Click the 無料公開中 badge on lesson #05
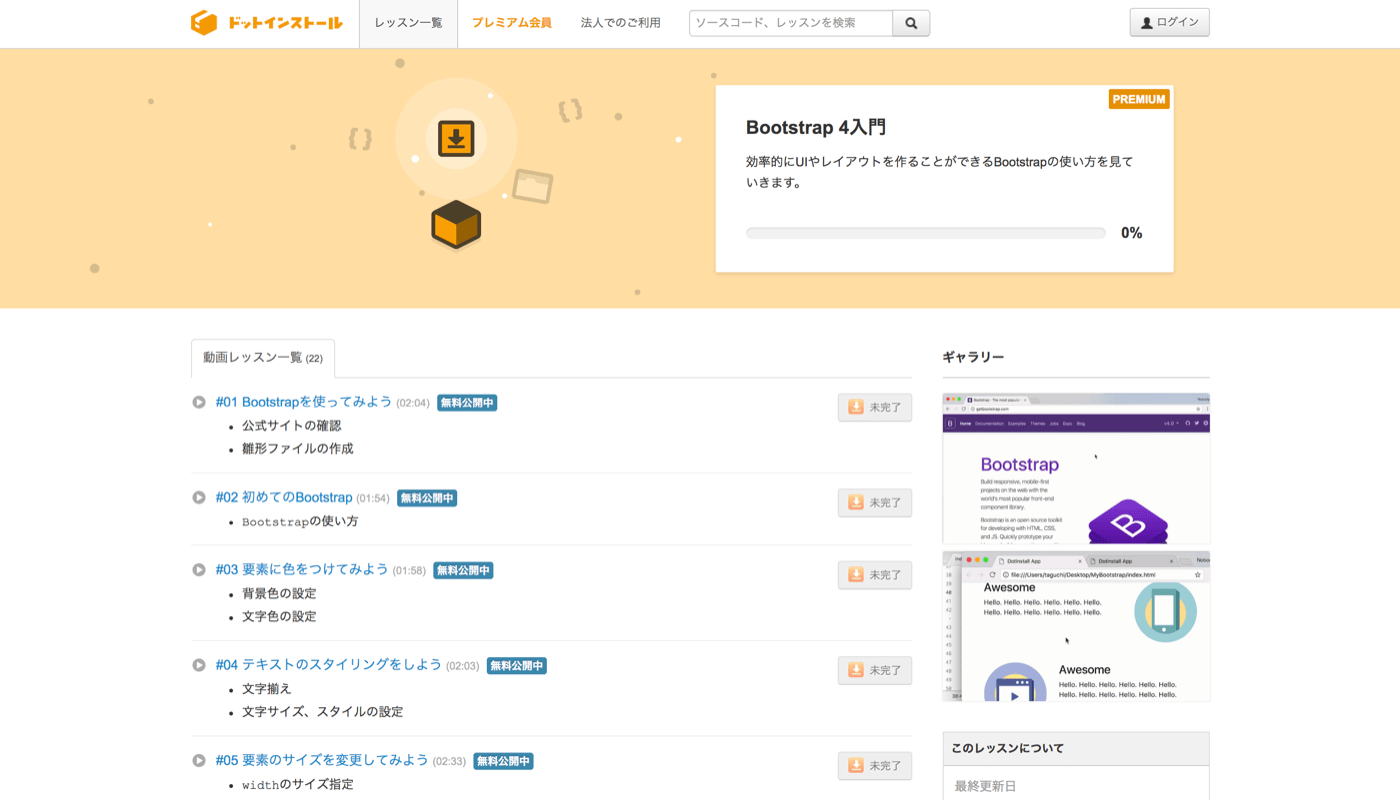Image resolution: width=1400 pixels, height=800 pixels. 503,761
